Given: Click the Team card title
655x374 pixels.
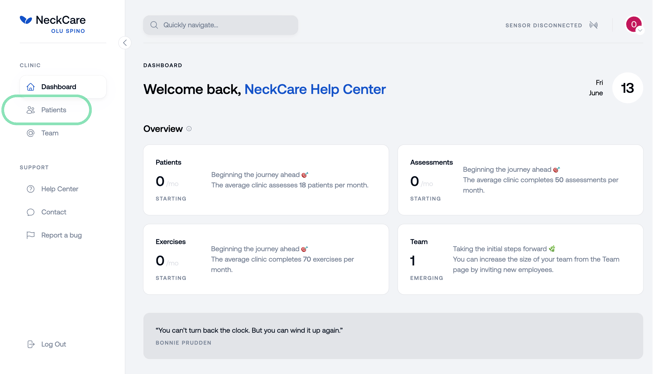Looking at the screenshot, I should 419,242.
